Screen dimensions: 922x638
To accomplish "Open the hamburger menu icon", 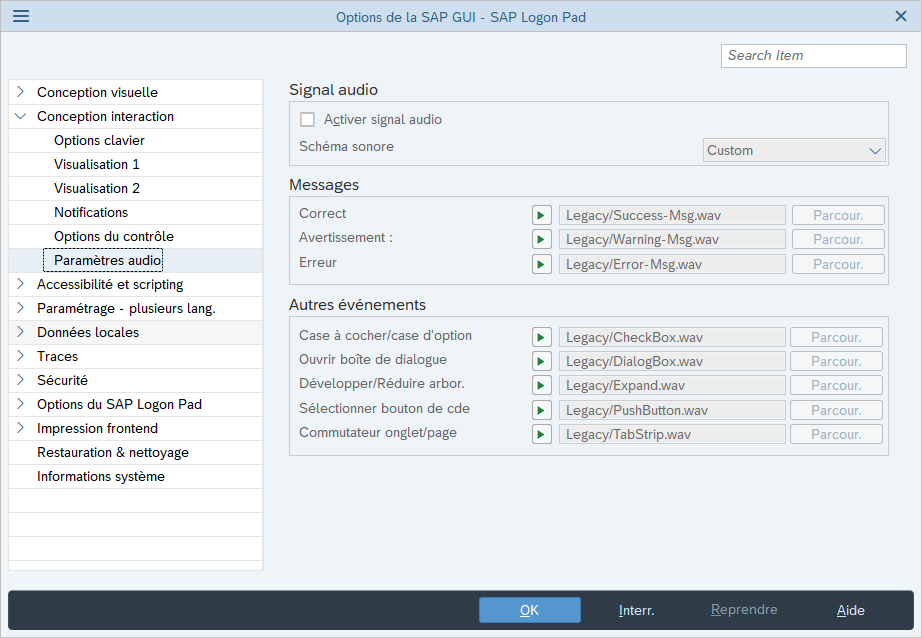I will pos(21,16).
